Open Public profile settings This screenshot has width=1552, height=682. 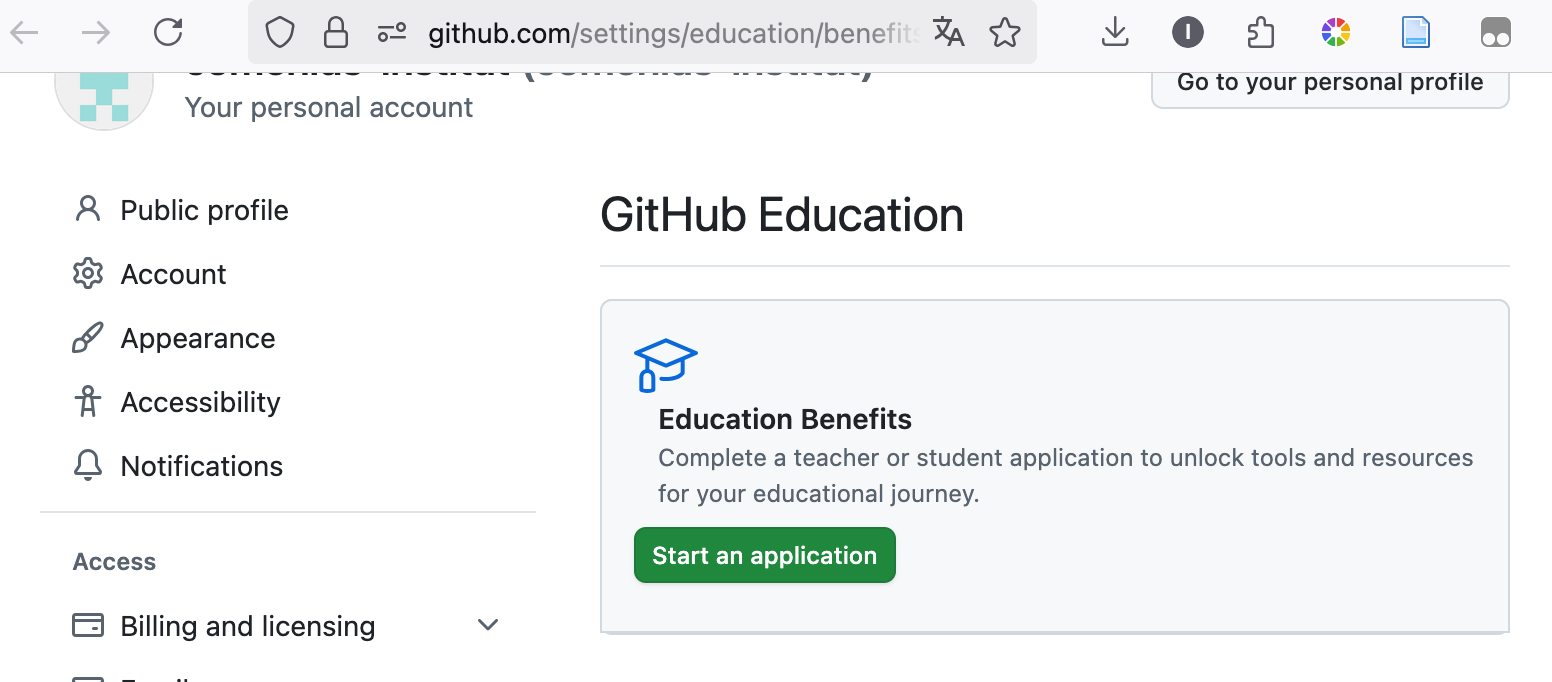[204, 210]
